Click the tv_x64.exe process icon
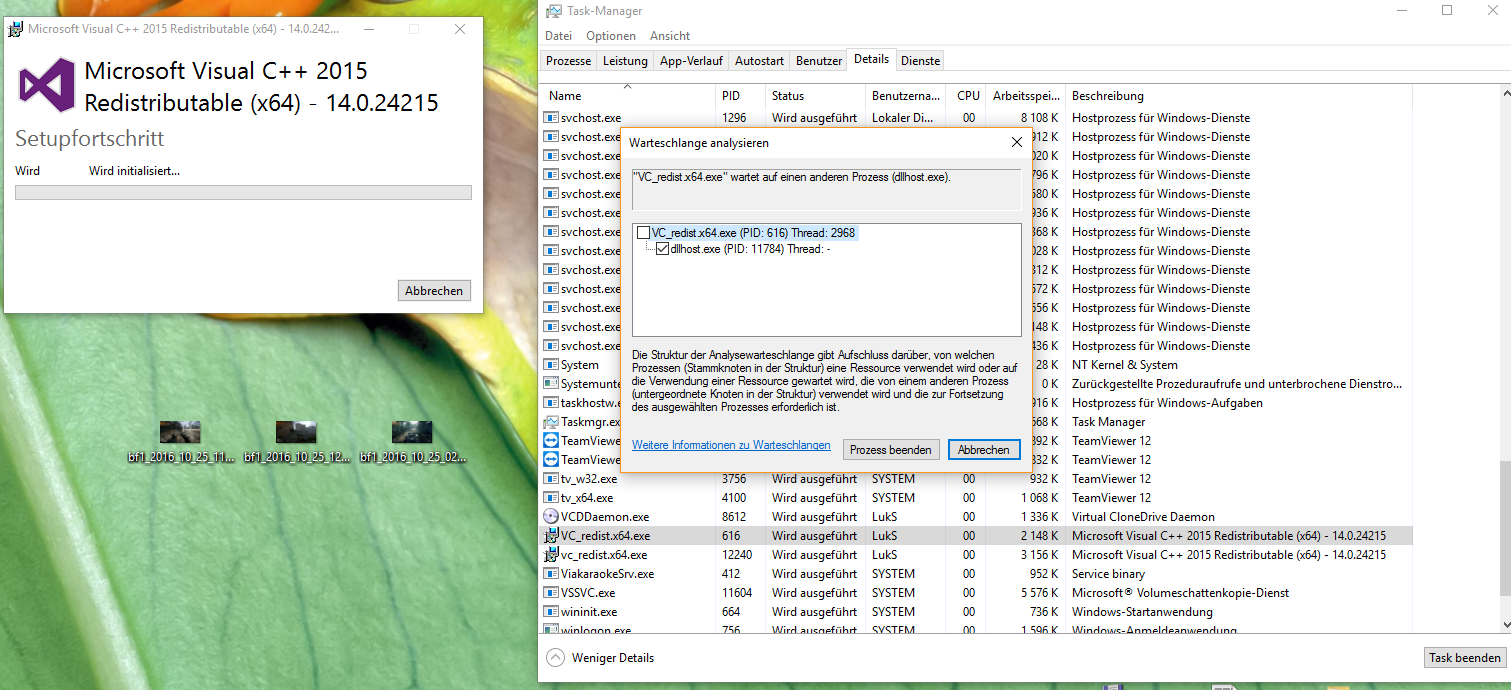The image size is (1511, 690). click(551, 498)
